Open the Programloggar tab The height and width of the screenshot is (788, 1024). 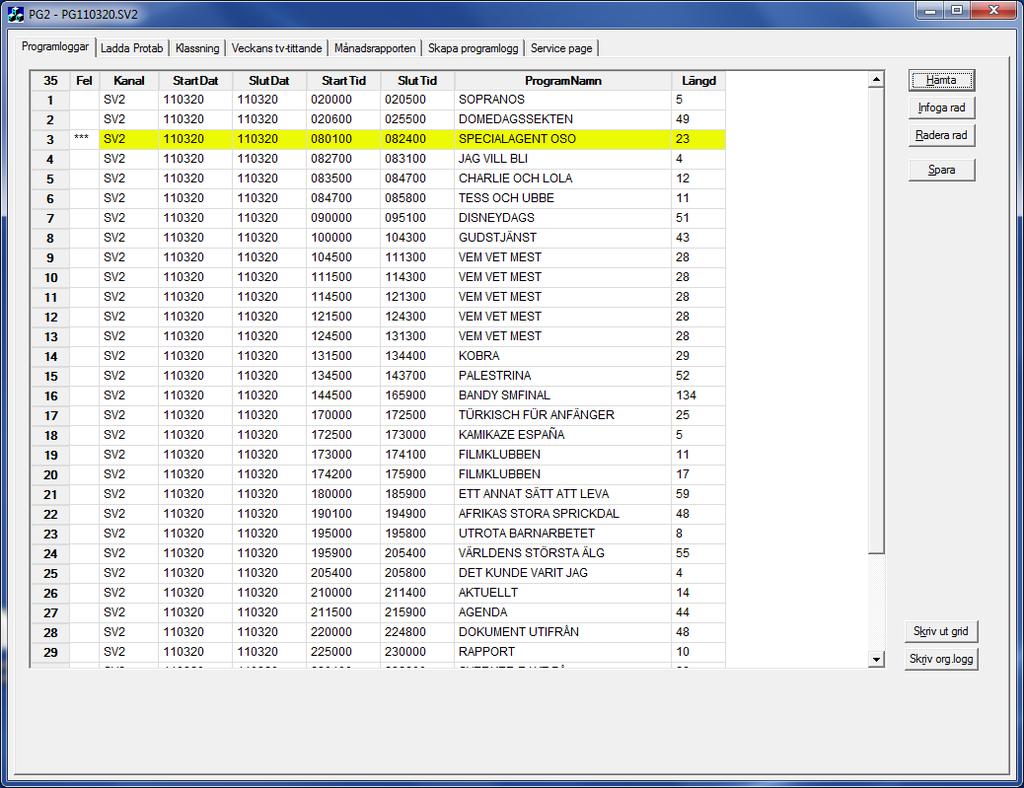(x=55, y=46)
